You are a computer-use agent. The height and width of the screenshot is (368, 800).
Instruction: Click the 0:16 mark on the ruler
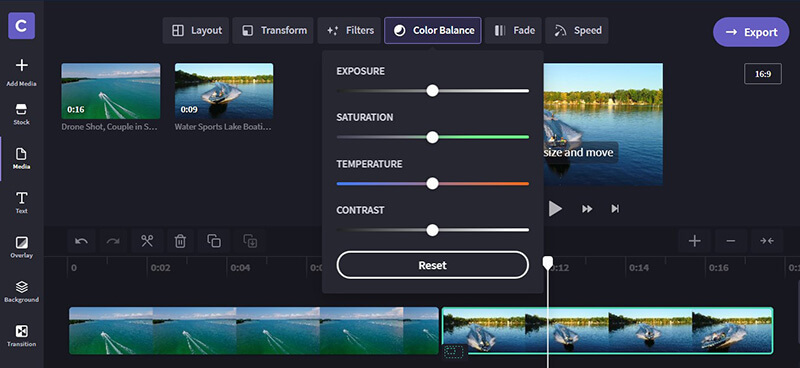[718, 268]
